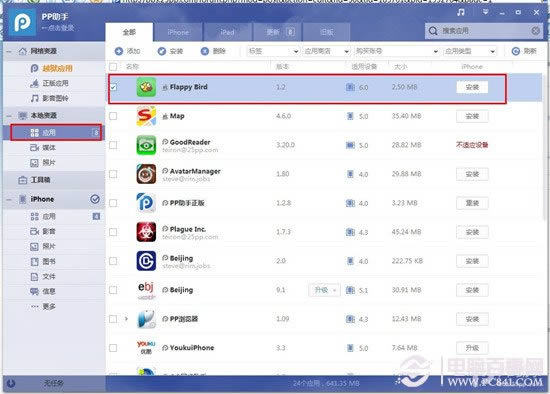Click the status bar task icon at bottom-left
The height and width of the screenshot is (394, 550).
(x=11, y=383)
